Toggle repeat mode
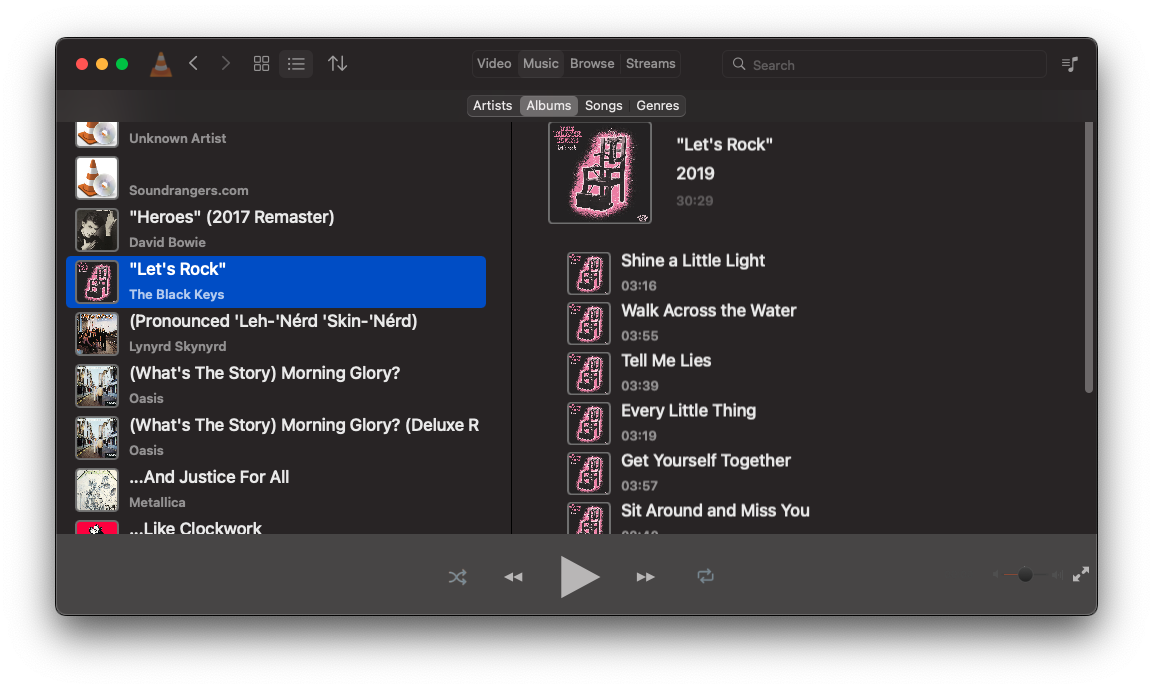Viewport: 1153px width, 689px height. [705, 576]
